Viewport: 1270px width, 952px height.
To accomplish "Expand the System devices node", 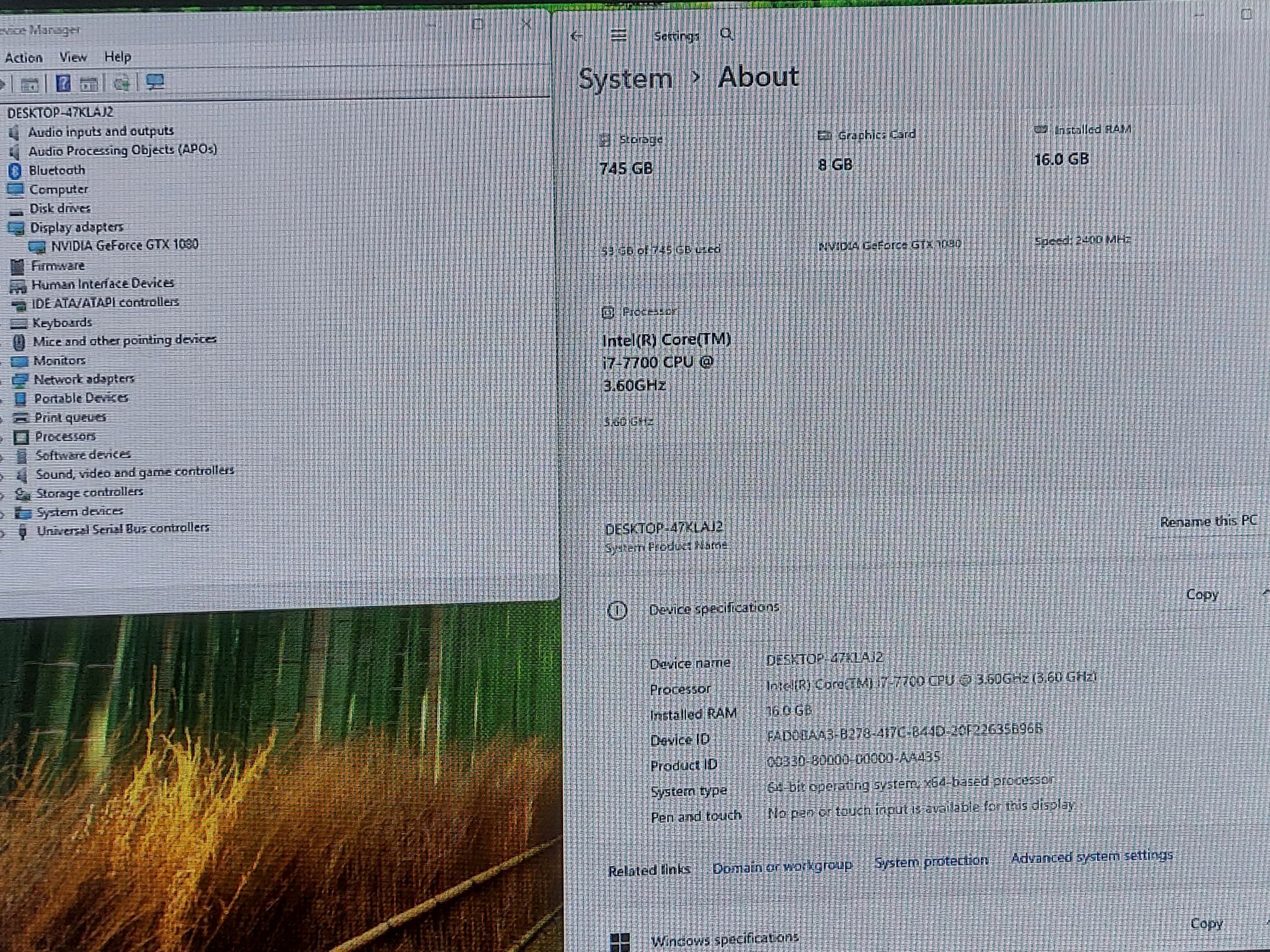I will [3, 514].
